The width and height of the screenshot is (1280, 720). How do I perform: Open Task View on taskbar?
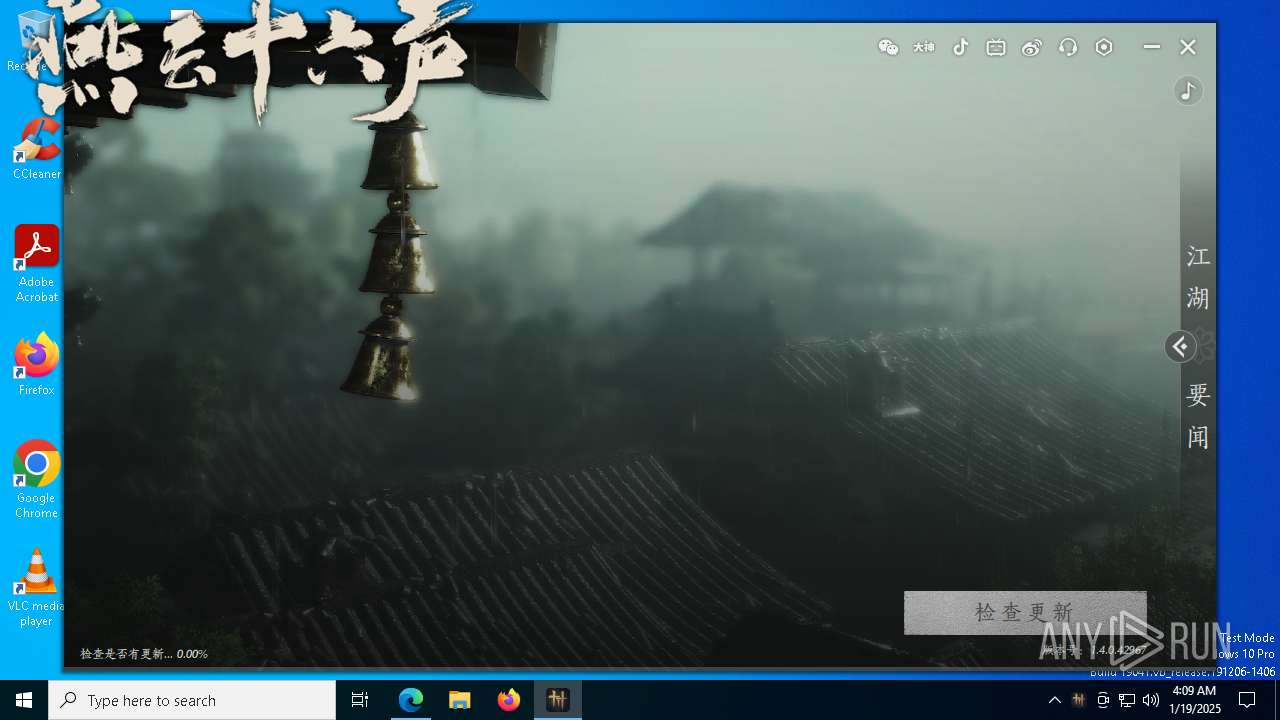(360, 700)
